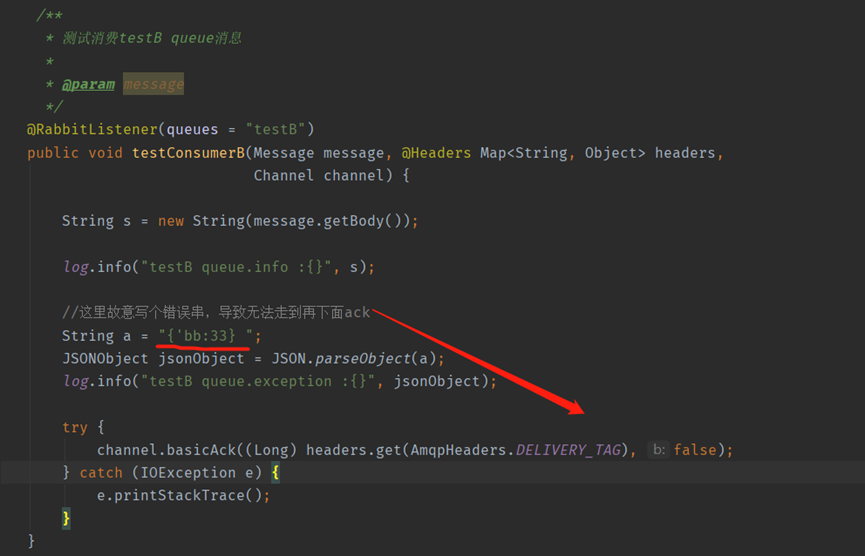Click the "testB" queue string literal
The image size is (865, 556).
pyautogui.click(x=275, y=129)
